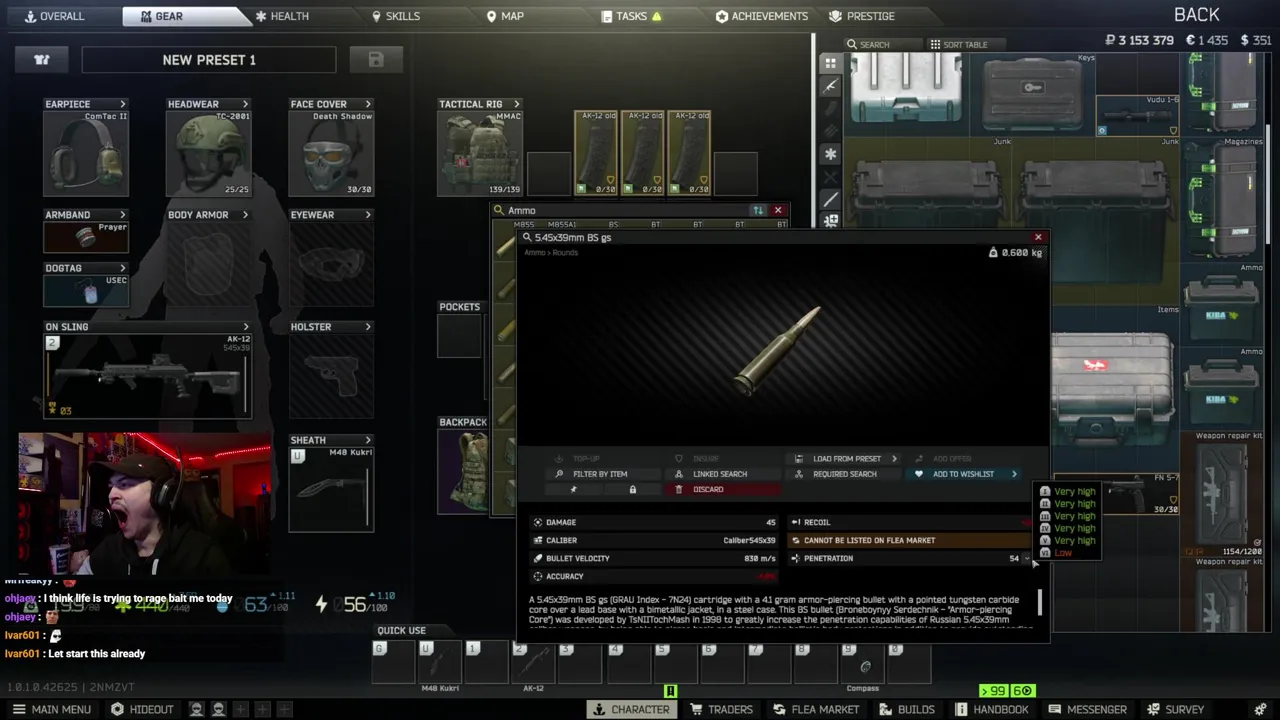The height and width of the screenshot is (720, 1280).
Task: Select the weapons stash filter icon
Action: 830,86
